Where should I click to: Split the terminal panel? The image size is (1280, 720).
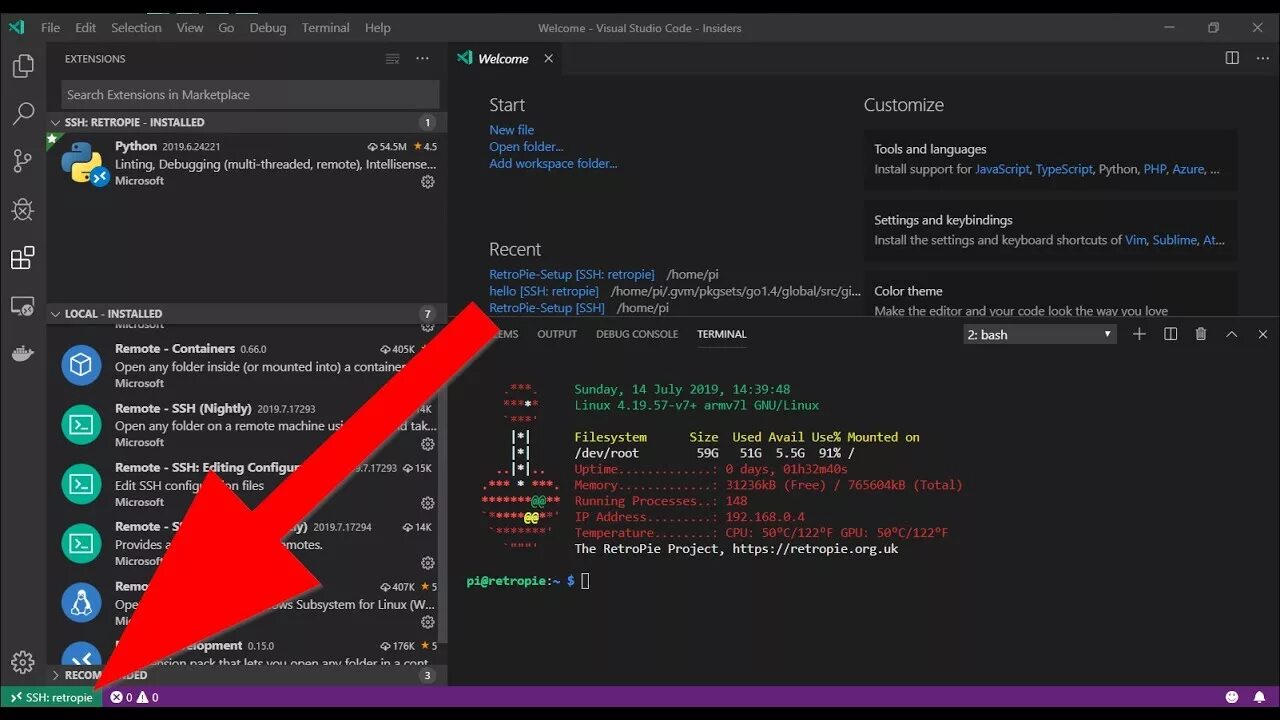pos(1170,334)
